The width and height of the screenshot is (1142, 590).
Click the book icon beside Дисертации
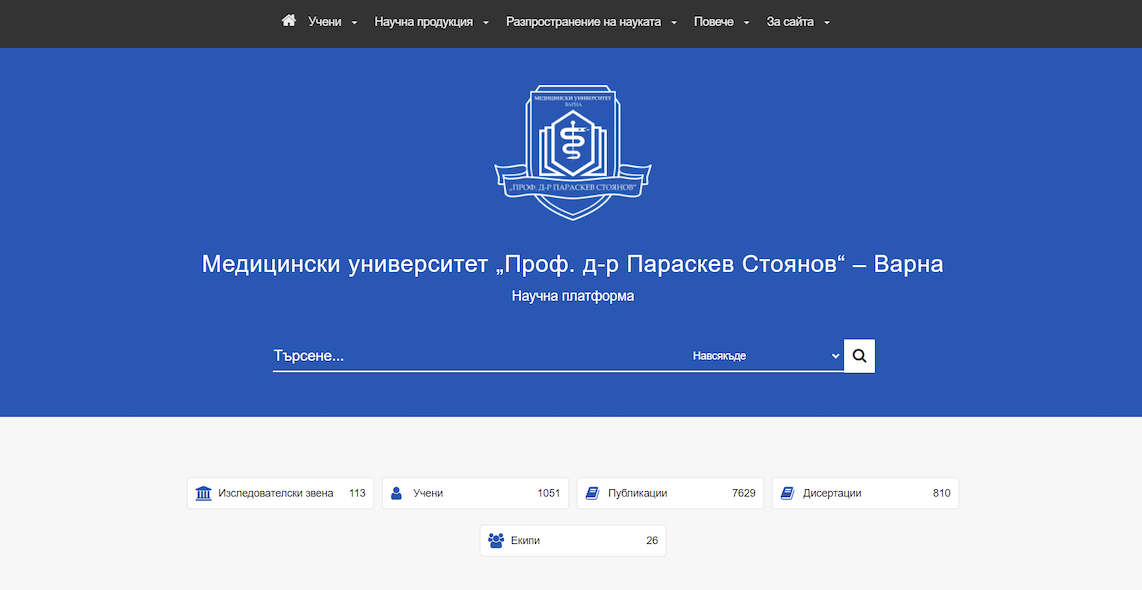(787, 493)
